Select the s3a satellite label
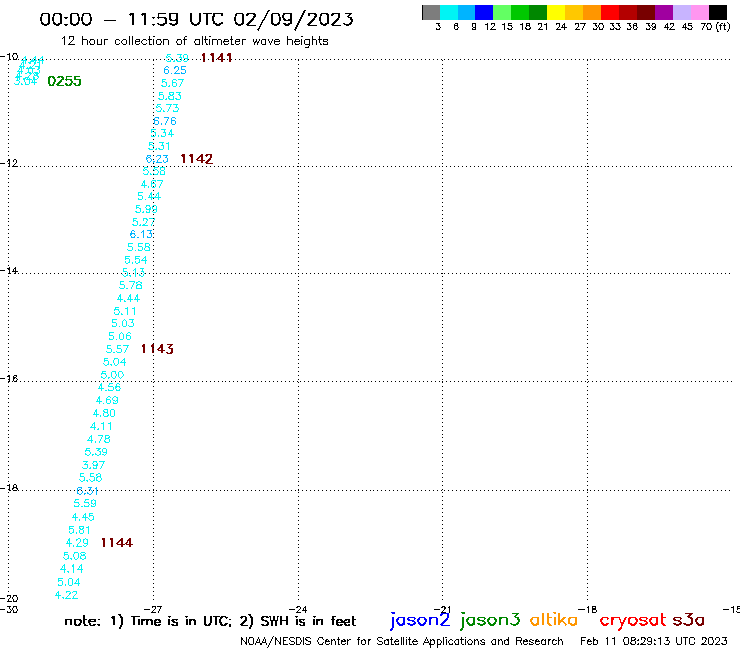The height and width of the screenshot is (650, 740). pyautogui.click(x=688, y=620)
